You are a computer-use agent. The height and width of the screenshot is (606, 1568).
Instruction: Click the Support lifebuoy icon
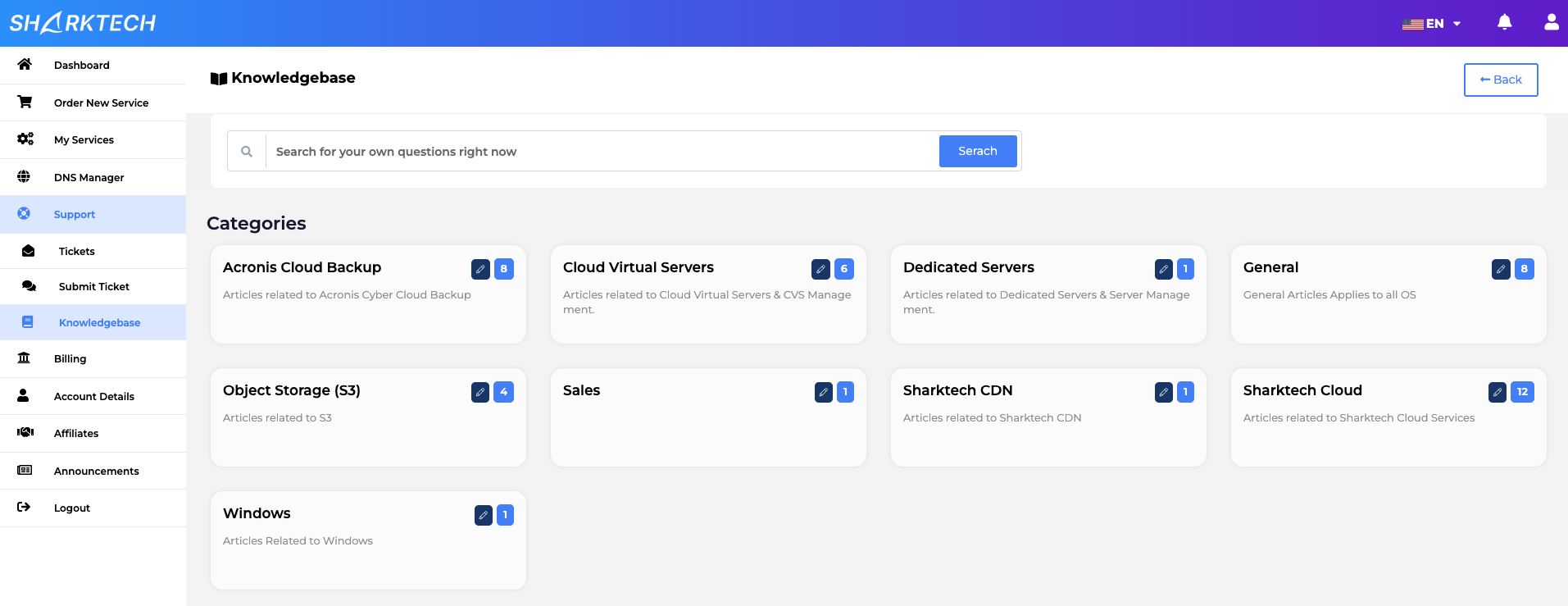pos(24,214)
